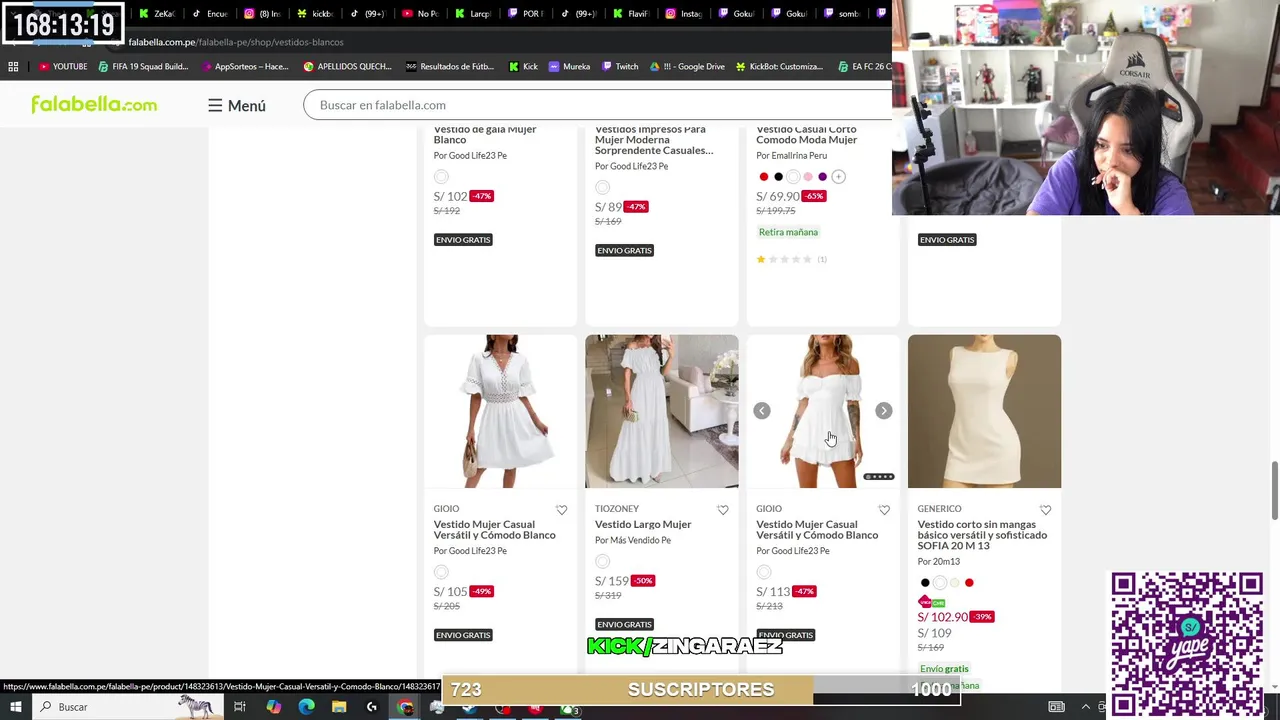
Task: Select pink color of Vestido Casual Corto
Action: [x=808, y=177]
